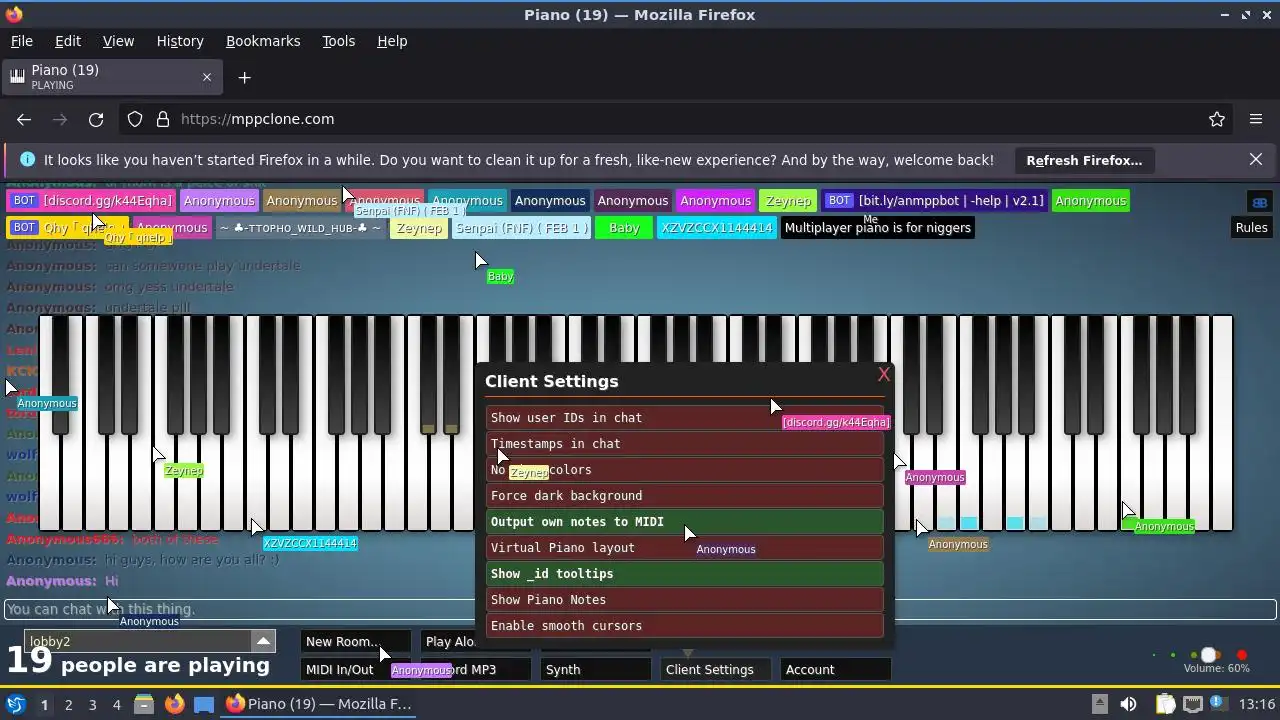The height and width of the screenshot is (720, 1280).
Task: Toggle the No chat colors setting
Action: 685,470
